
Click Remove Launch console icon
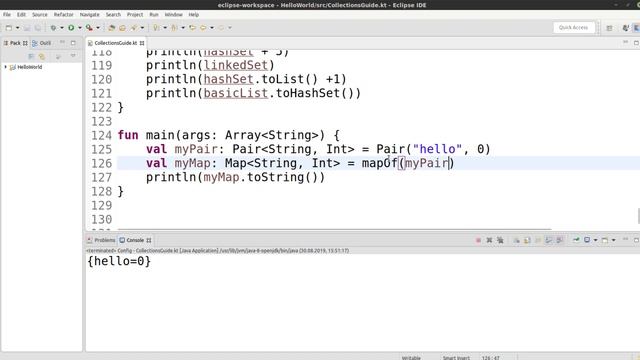(x=489, y=240)
